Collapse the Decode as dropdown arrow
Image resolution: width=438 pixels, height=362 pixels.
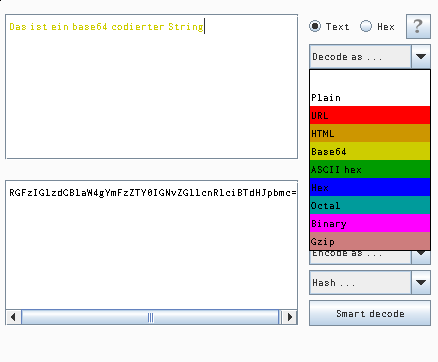click(x=421, y=57)
